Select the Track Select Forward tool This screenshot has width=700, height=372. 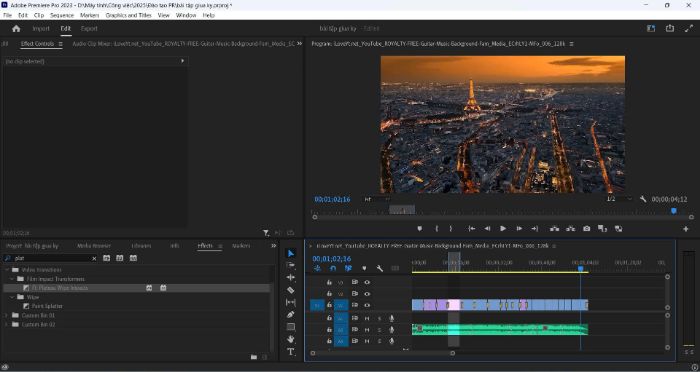(x=291, y=265)
